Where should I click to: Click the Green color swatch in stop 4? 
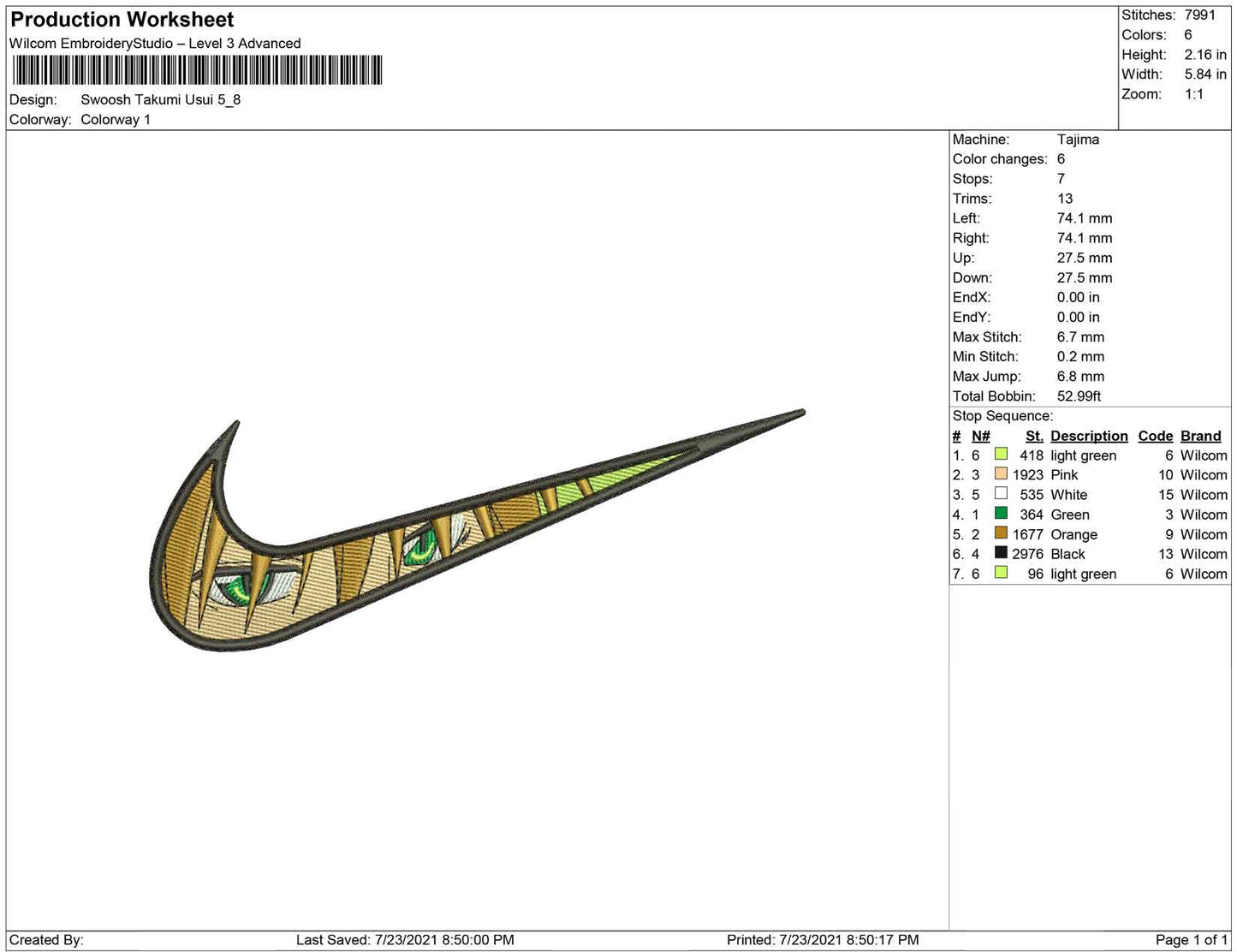[x=1001, y=514]
